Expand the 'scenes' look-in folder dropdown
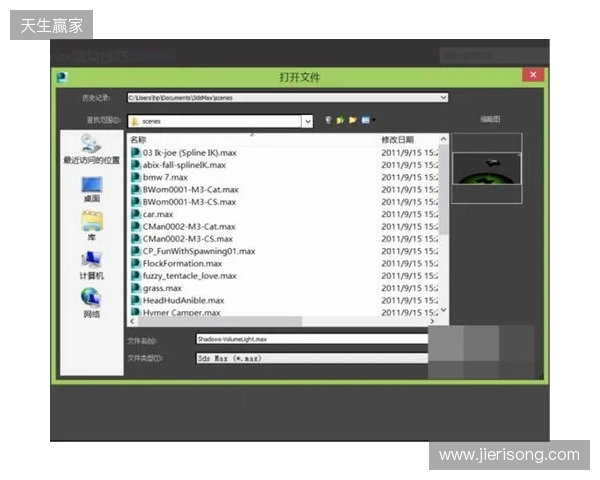The height and width of the screenshot is (480, 600). tap(308, 121)
